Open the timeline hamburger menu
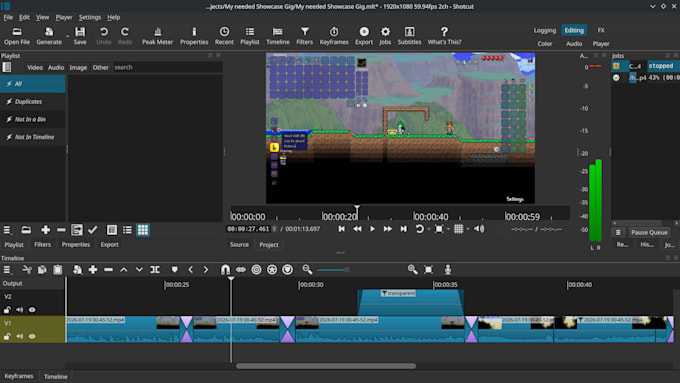680x383 pixels. [7, 270]
